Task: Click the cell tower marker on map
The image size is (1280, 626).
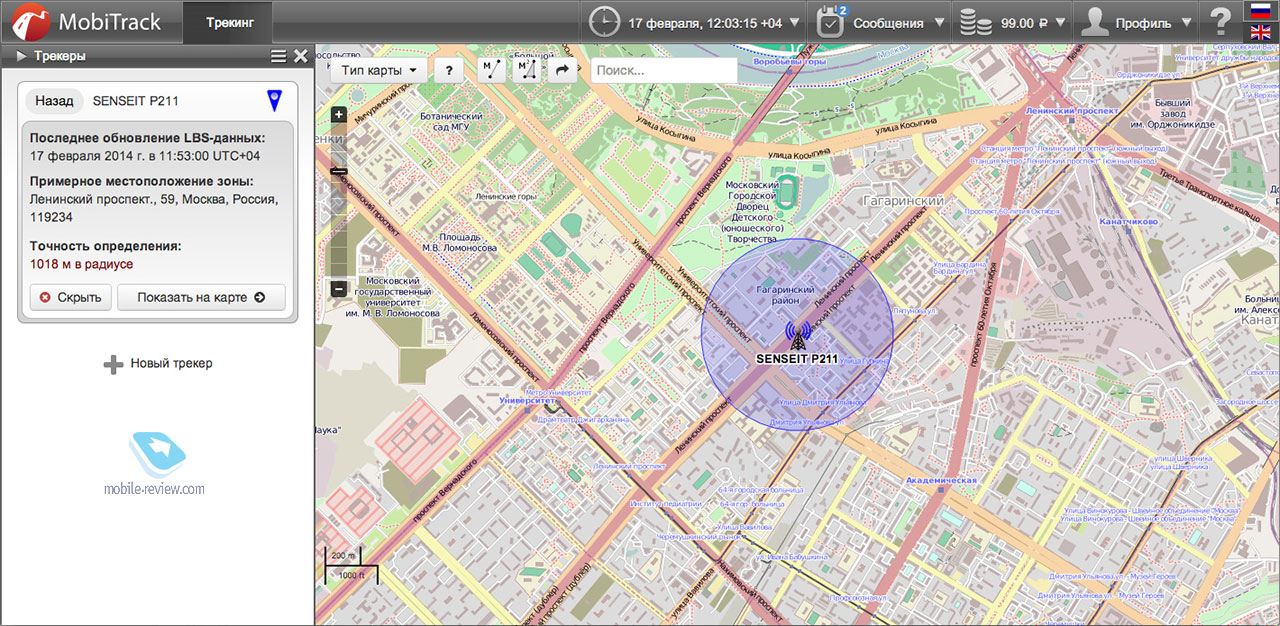Action: (796, 335)
